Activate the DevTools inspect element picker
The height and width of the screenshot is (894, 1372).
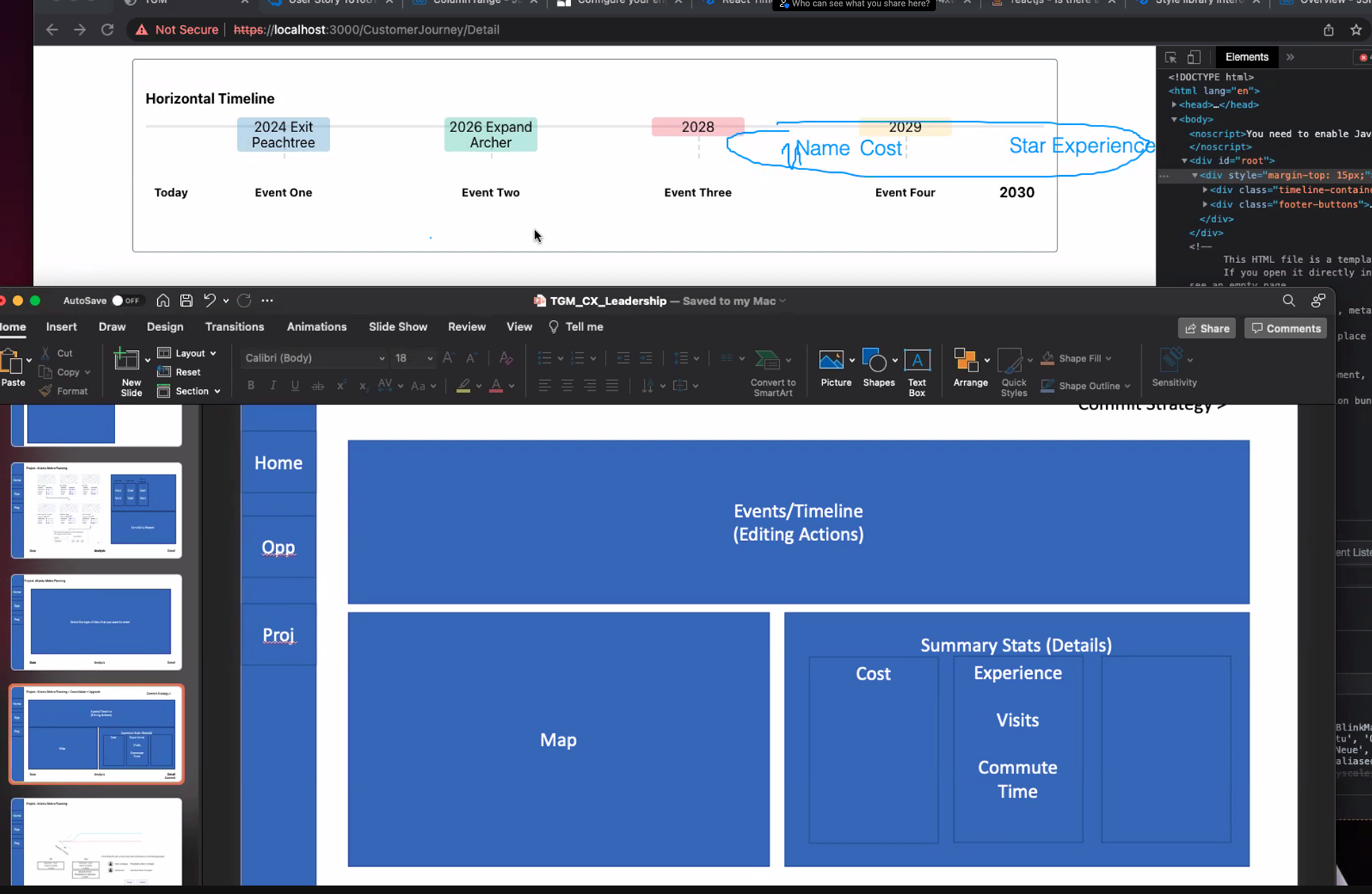pos(1170,57)
